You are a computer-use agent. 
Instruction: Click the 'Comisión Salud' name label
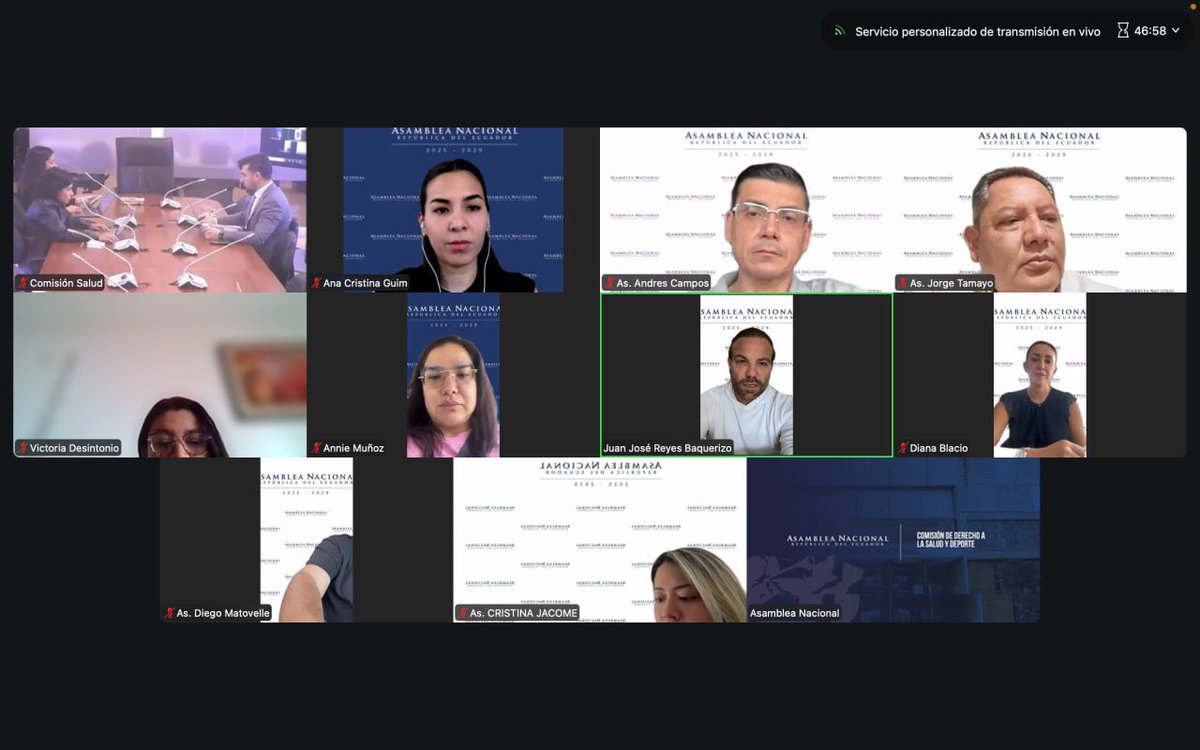click(x=66, y=283)
